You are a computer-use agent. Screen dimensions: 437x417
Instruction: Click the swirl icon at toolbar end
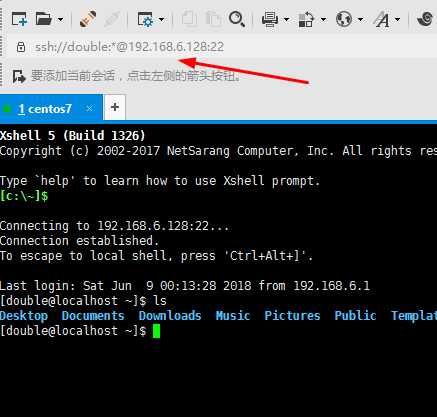425,19
